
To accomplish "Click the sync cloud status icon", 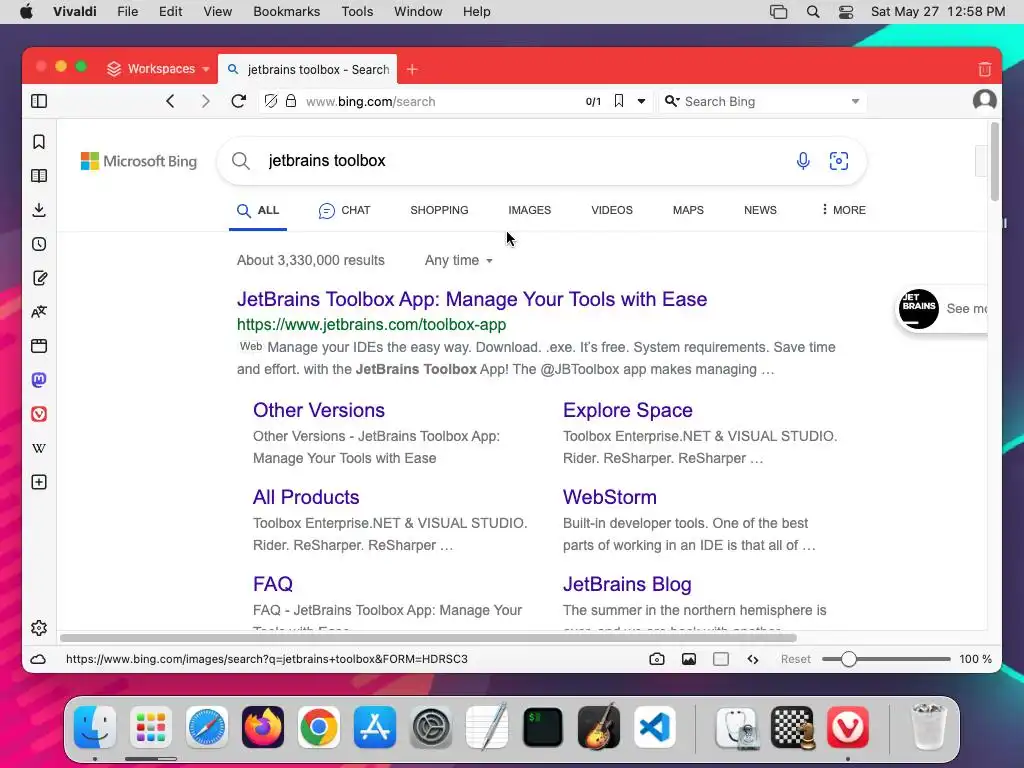I will click(x=39, y=659).
